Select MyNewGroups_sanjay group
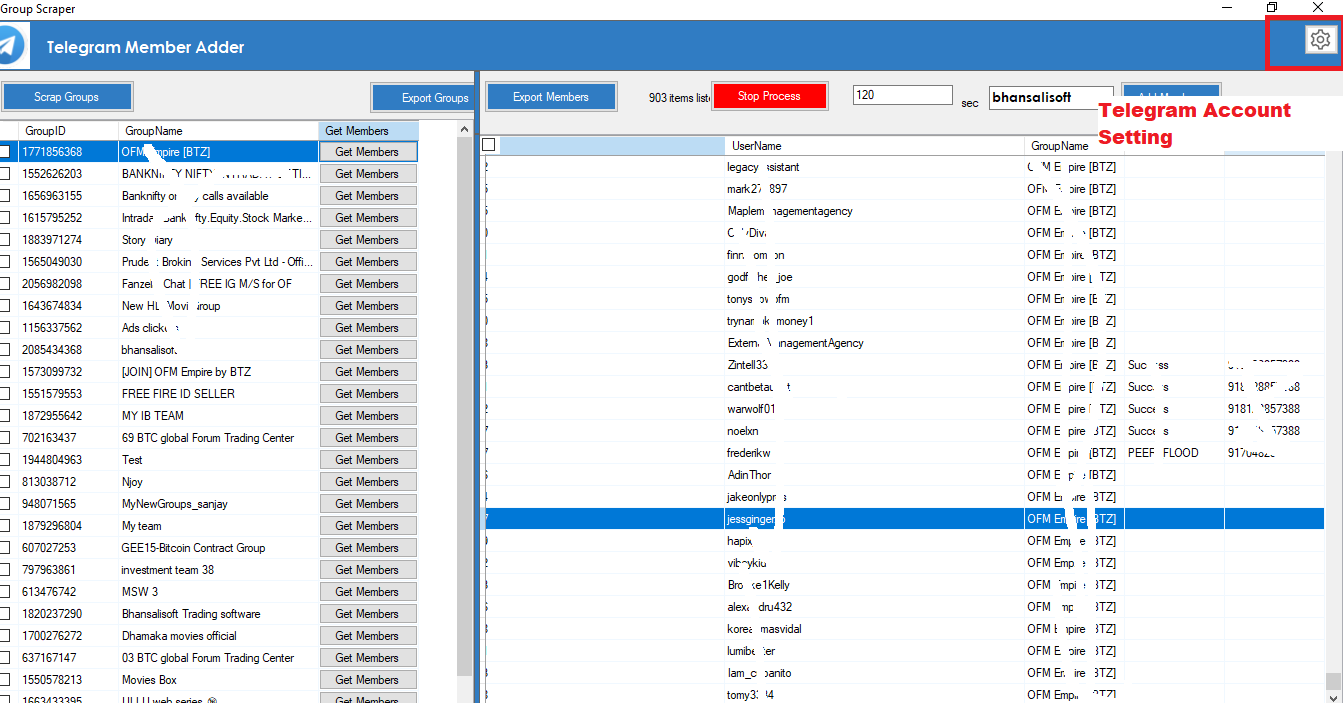1343x703 pixels. coord(175,504)
